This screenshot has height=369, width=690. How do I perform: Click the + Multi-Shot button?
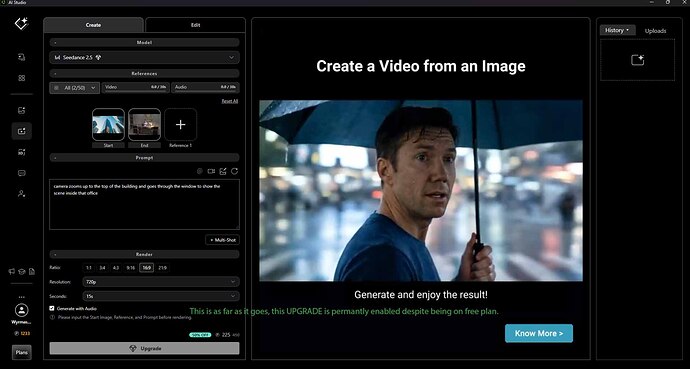(x=222, y=240)
